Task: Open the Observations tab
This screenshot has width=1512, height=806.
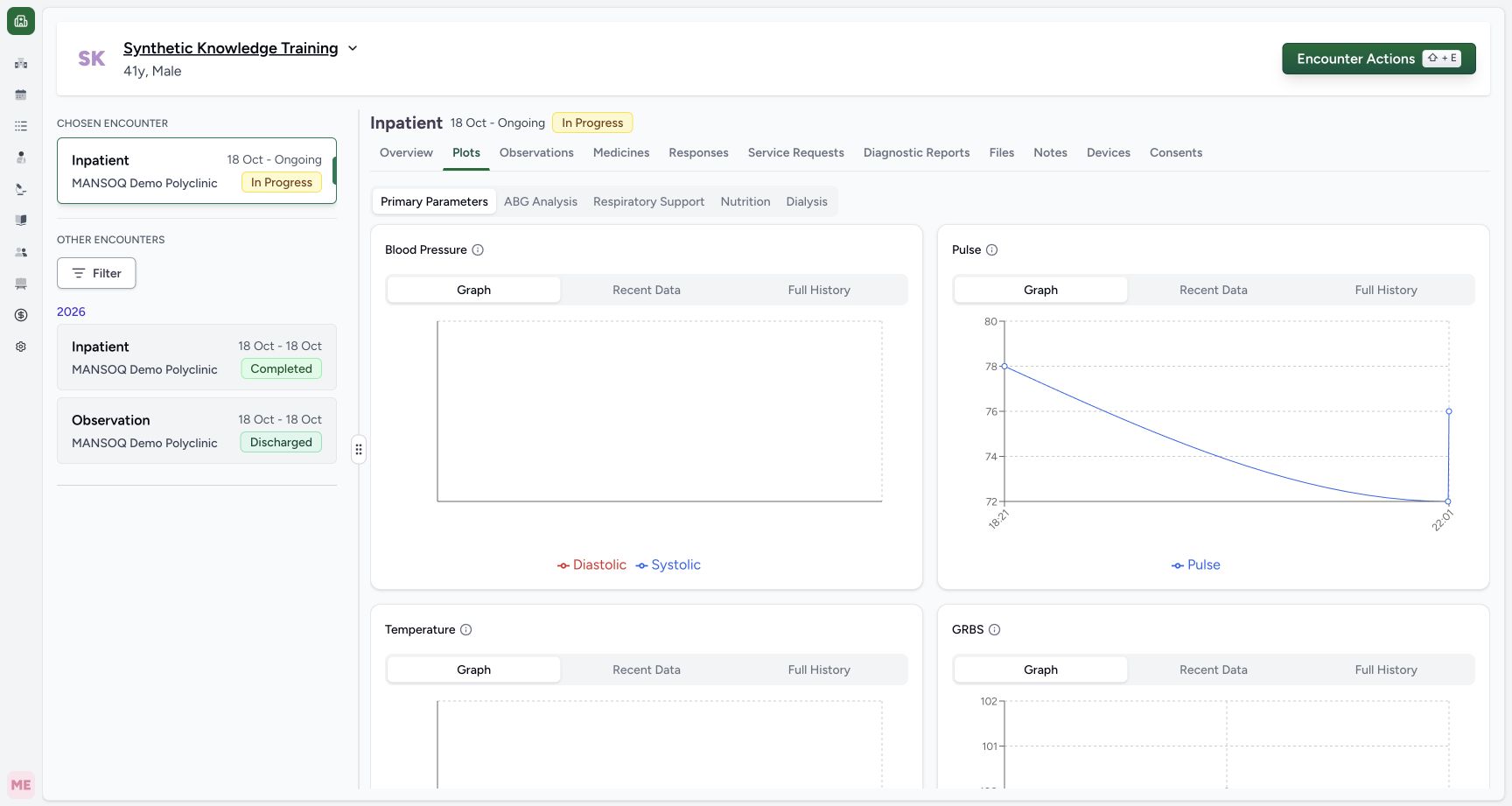Action: [x=536, y=153]
